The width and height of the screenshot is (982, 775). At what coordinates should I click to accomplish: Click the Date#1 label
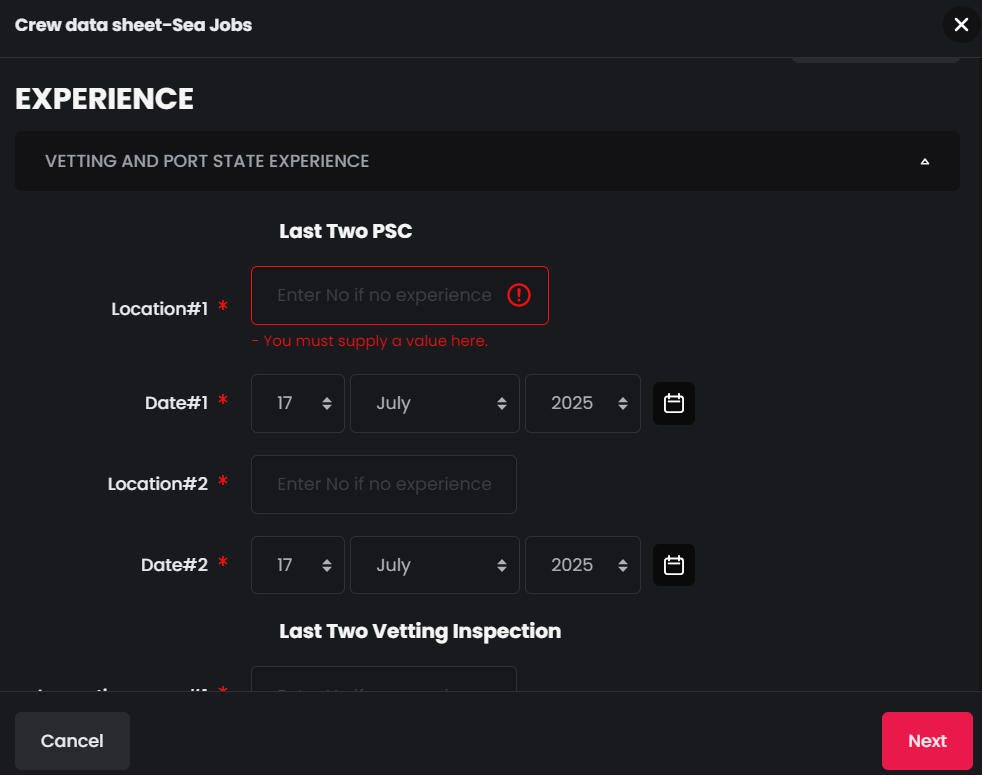tap(176, 403)
